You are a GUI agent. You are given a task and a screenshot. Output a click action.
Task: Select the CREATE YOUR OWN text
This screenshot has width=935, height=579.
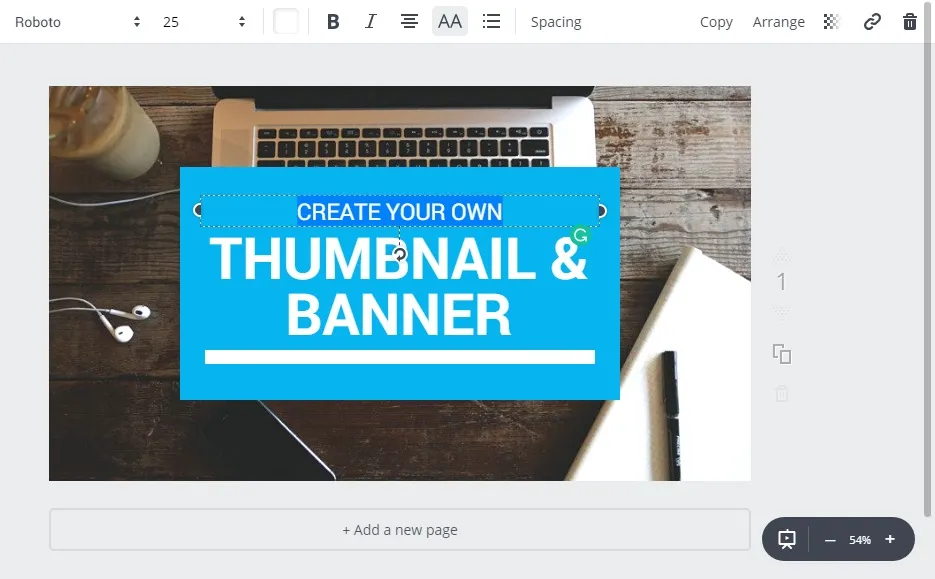coord(400,212)
